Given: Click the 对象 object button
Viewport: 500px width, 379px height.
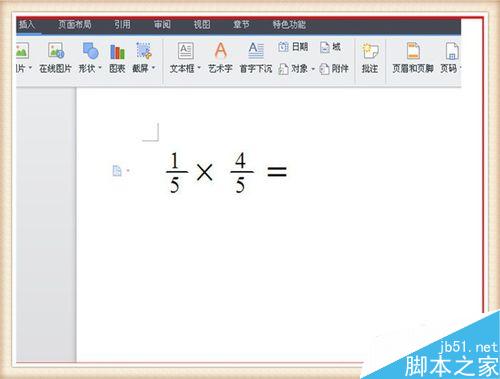Looking at the screenshot, I should click(293, 69).
